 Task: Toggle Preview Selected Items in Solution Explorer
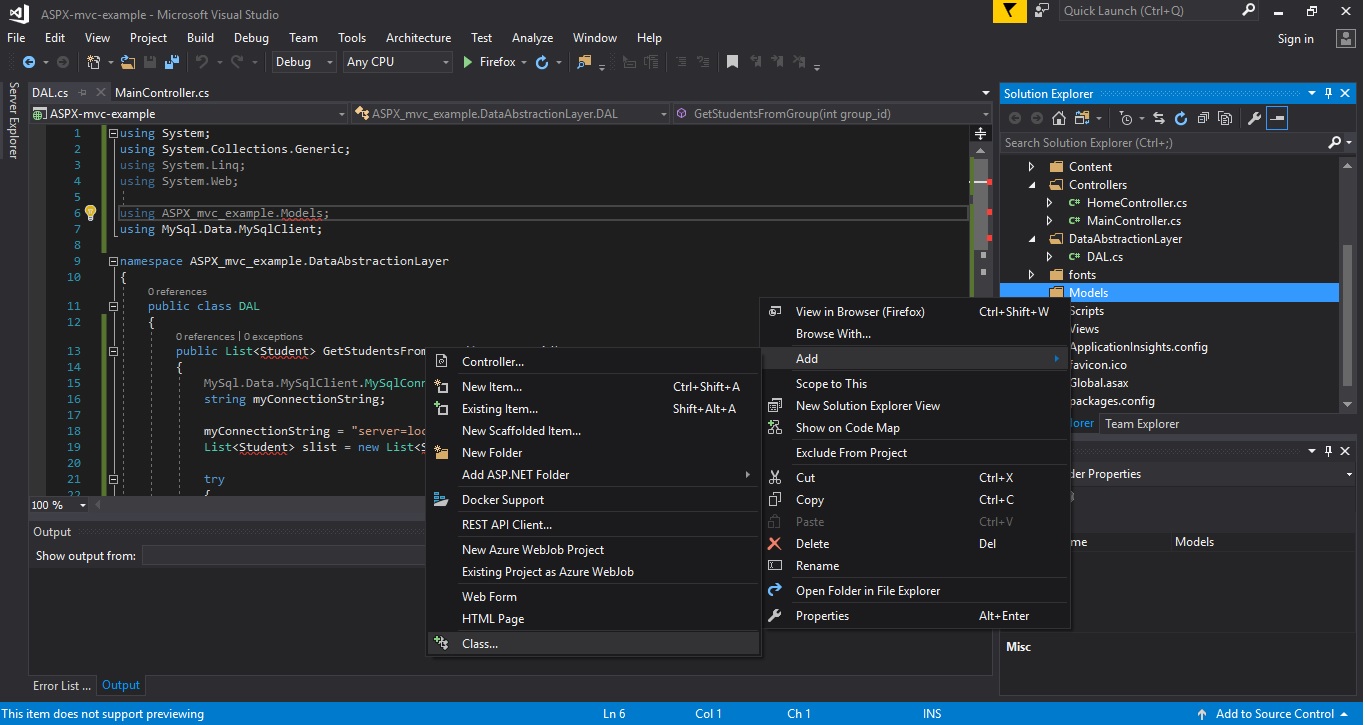1277,118
